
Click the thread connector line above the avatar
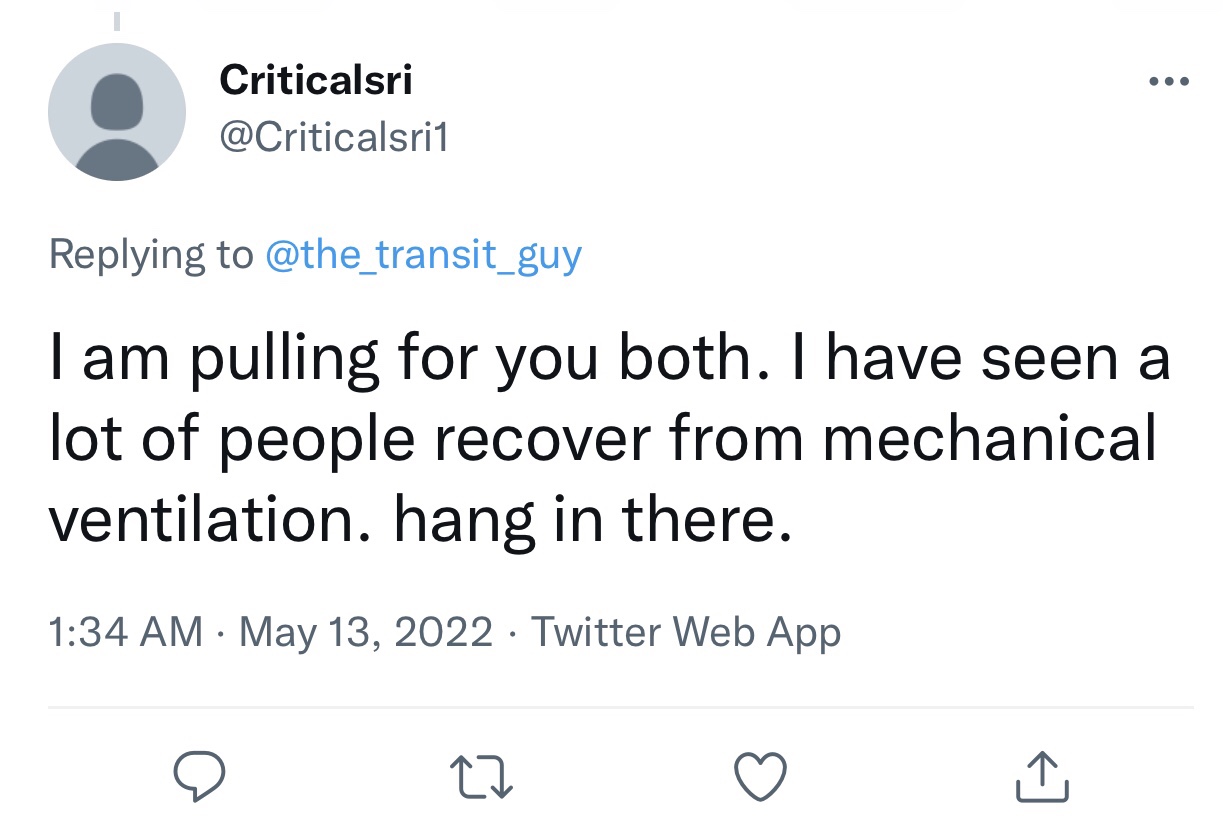pos(116,20)
